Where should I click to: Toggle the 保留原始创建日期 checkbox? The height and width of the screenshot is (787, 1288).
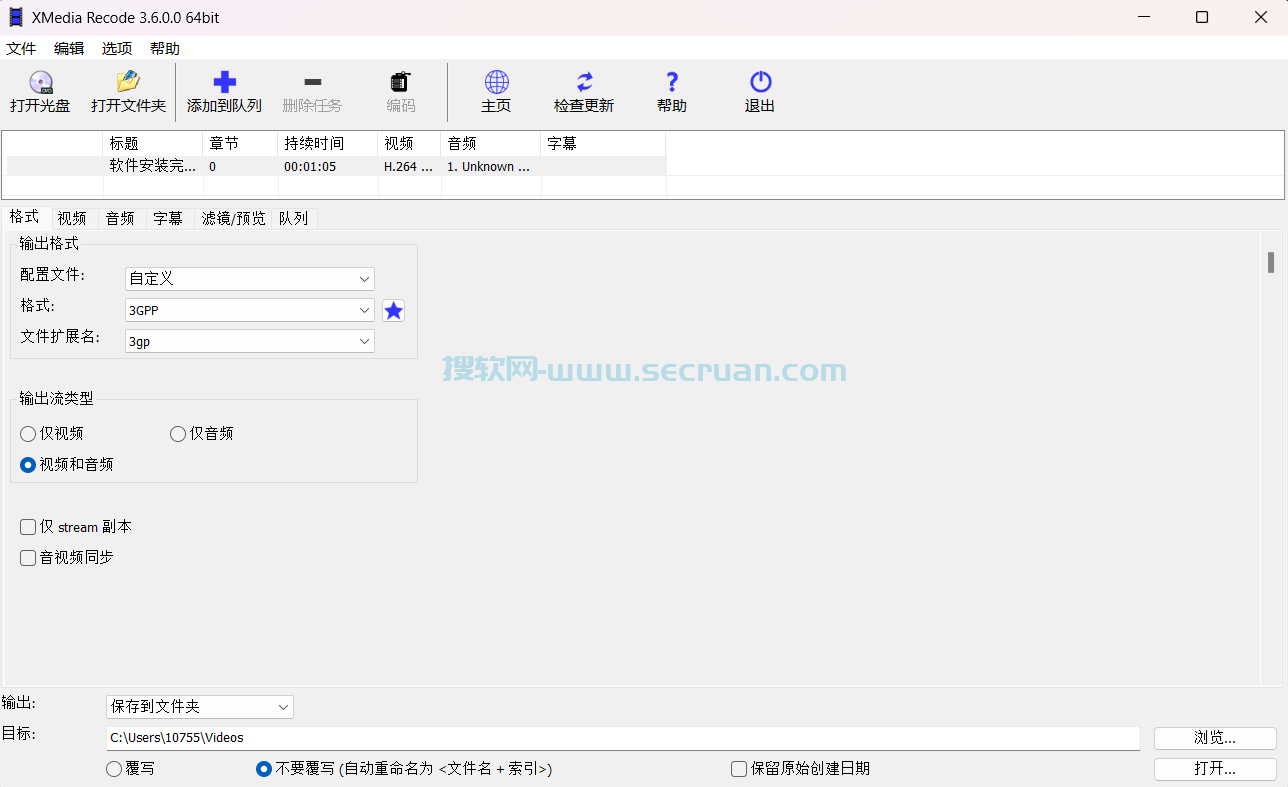739,769
